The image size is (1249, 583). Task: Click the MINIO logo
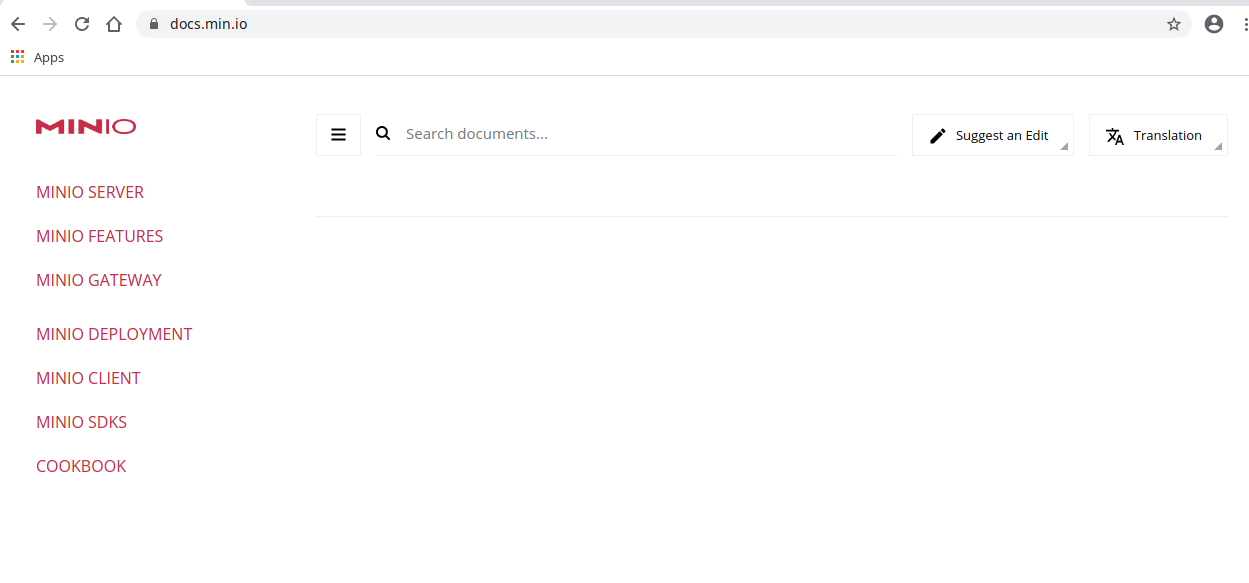[x=85, y=126]
